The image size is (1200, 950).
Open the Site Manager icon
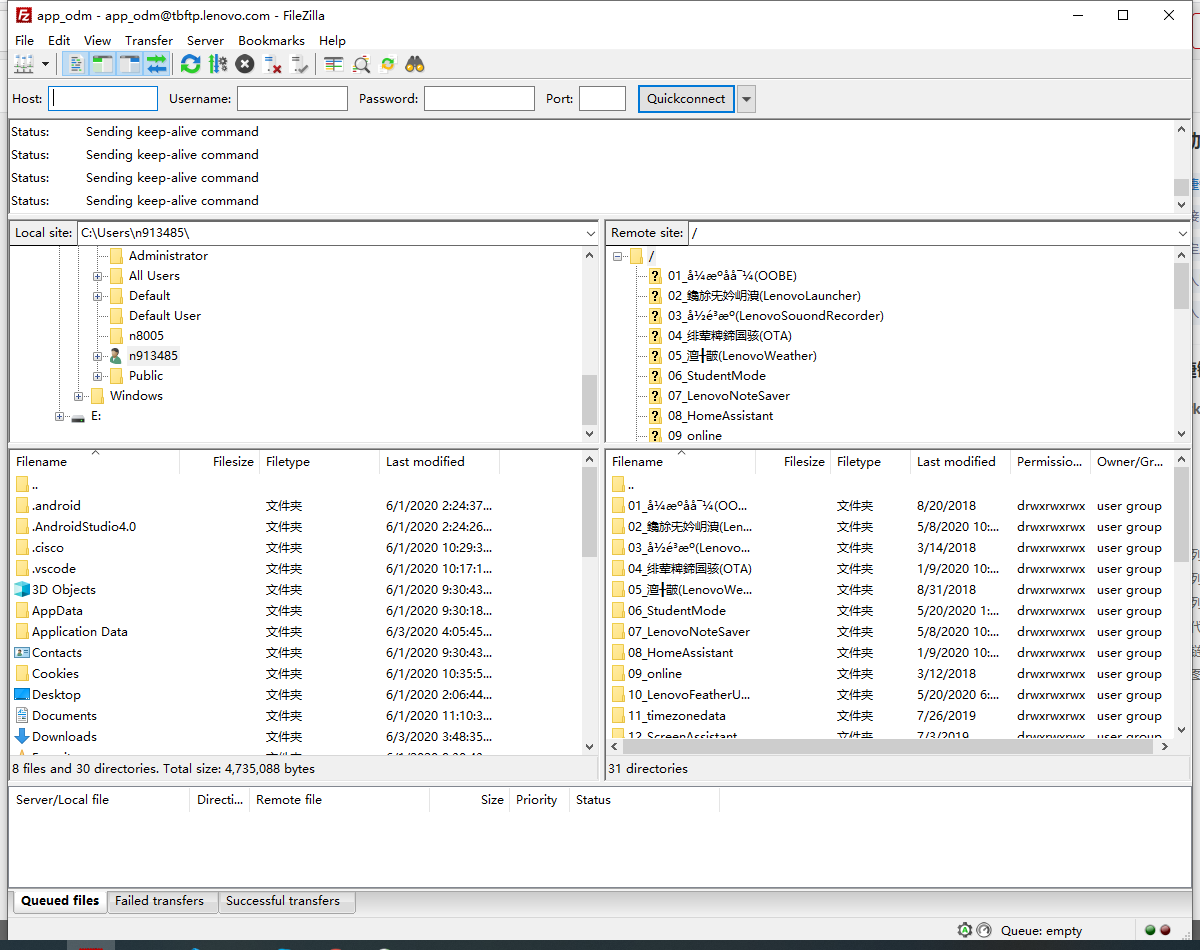point(24,64)
